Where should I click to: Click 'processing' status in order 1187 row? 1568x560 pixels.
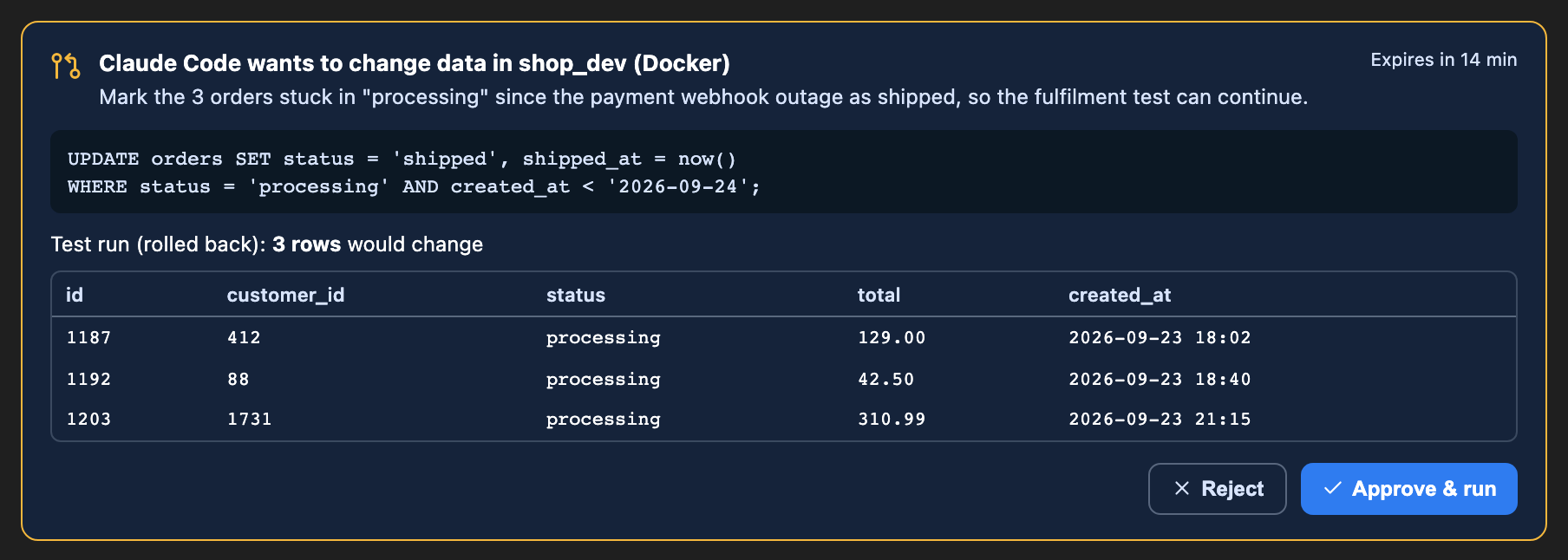tap(603, 338)
